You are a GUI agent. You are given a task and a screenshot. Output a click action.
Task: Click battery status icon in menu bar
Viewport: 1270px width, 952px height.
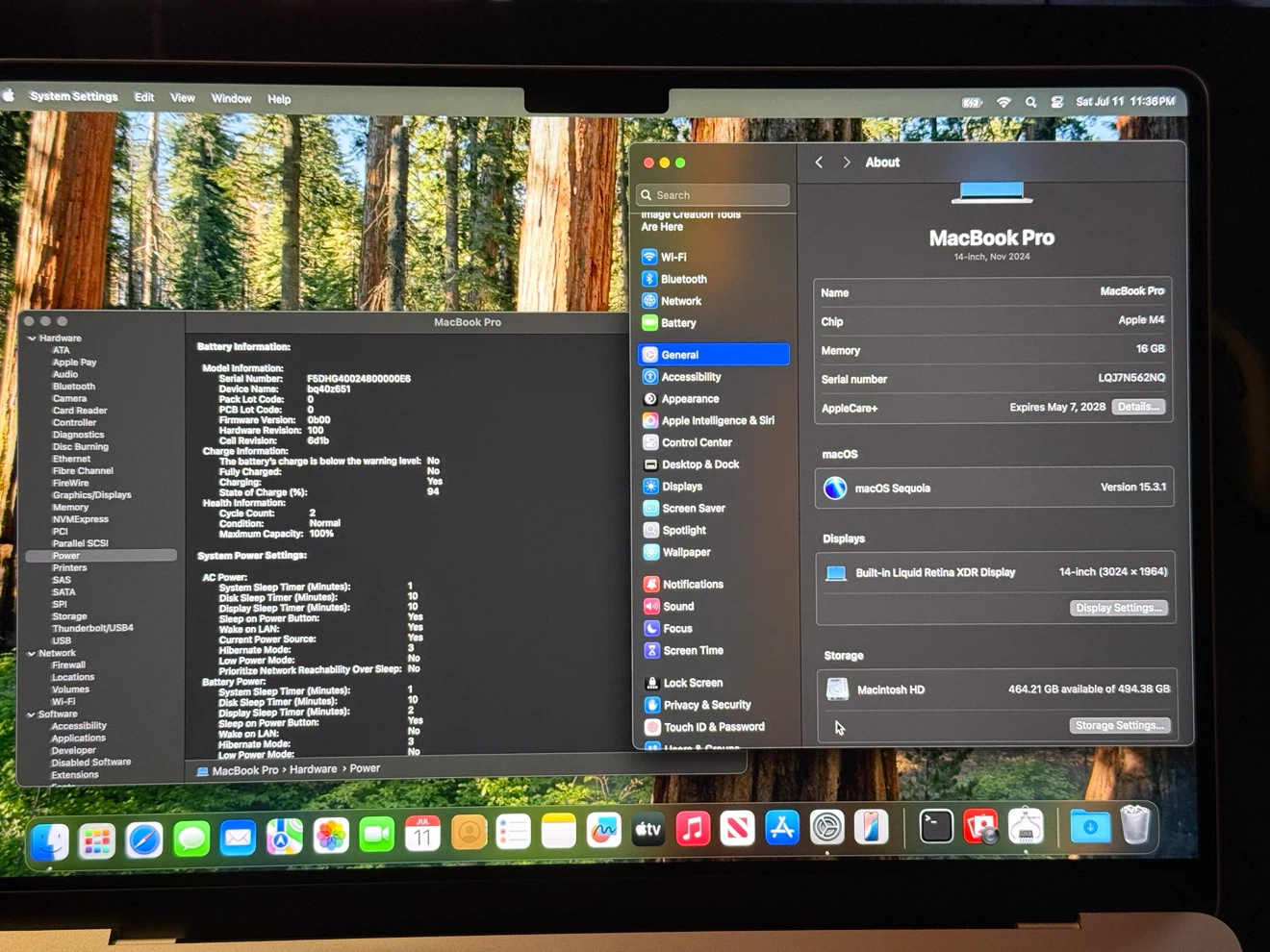click(x=972, y=102)
